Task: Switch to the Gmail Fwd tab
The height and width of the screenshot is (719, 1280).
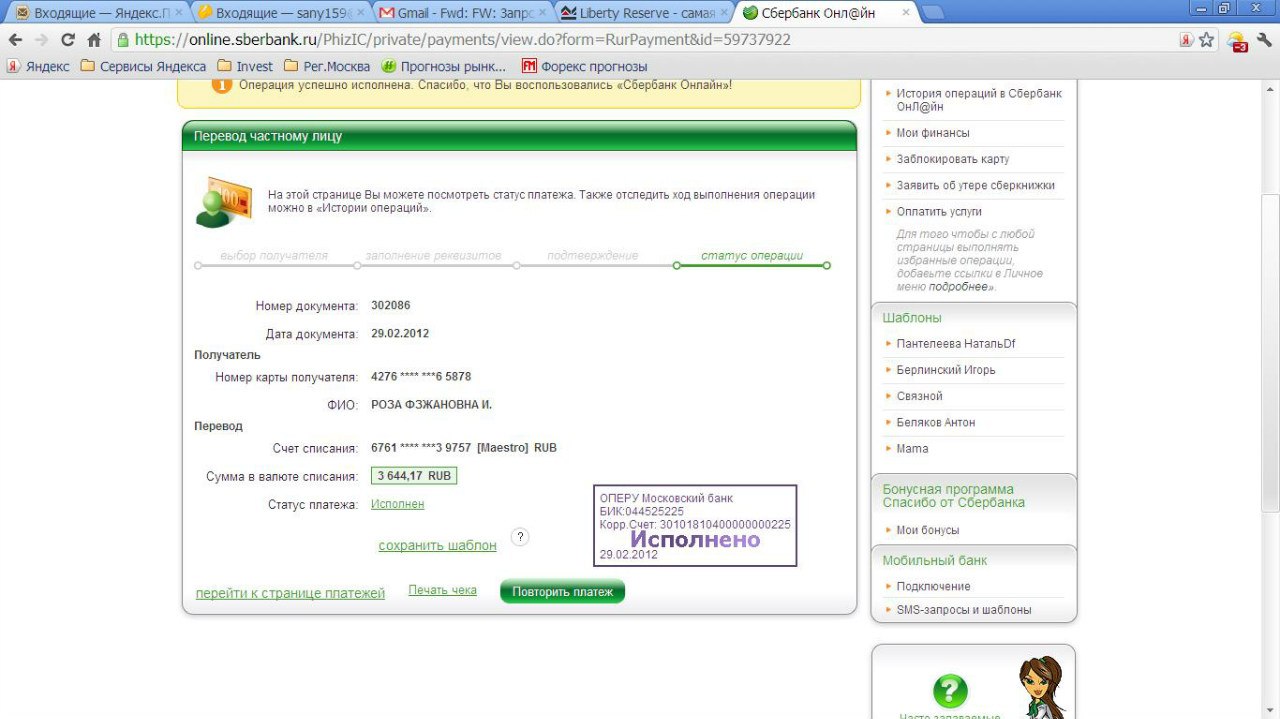Action: pos(460,13)
